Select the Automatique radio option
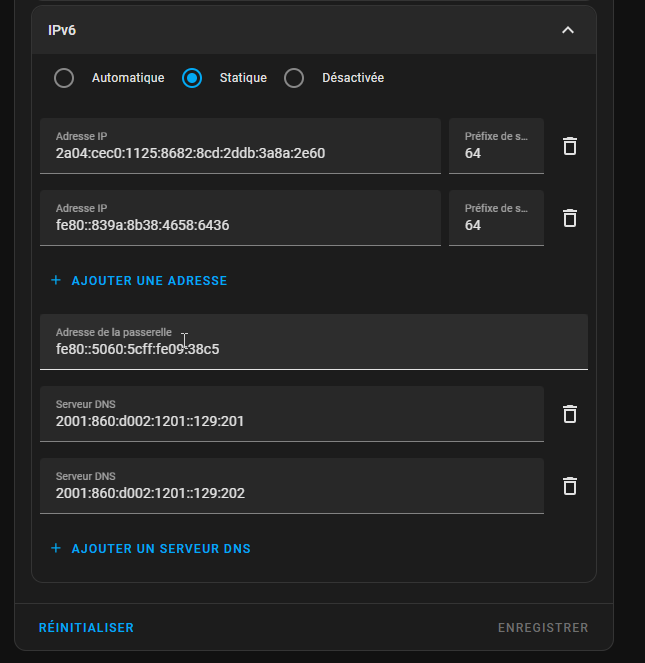Screen dimensions: 645x663 pos(64,78)
